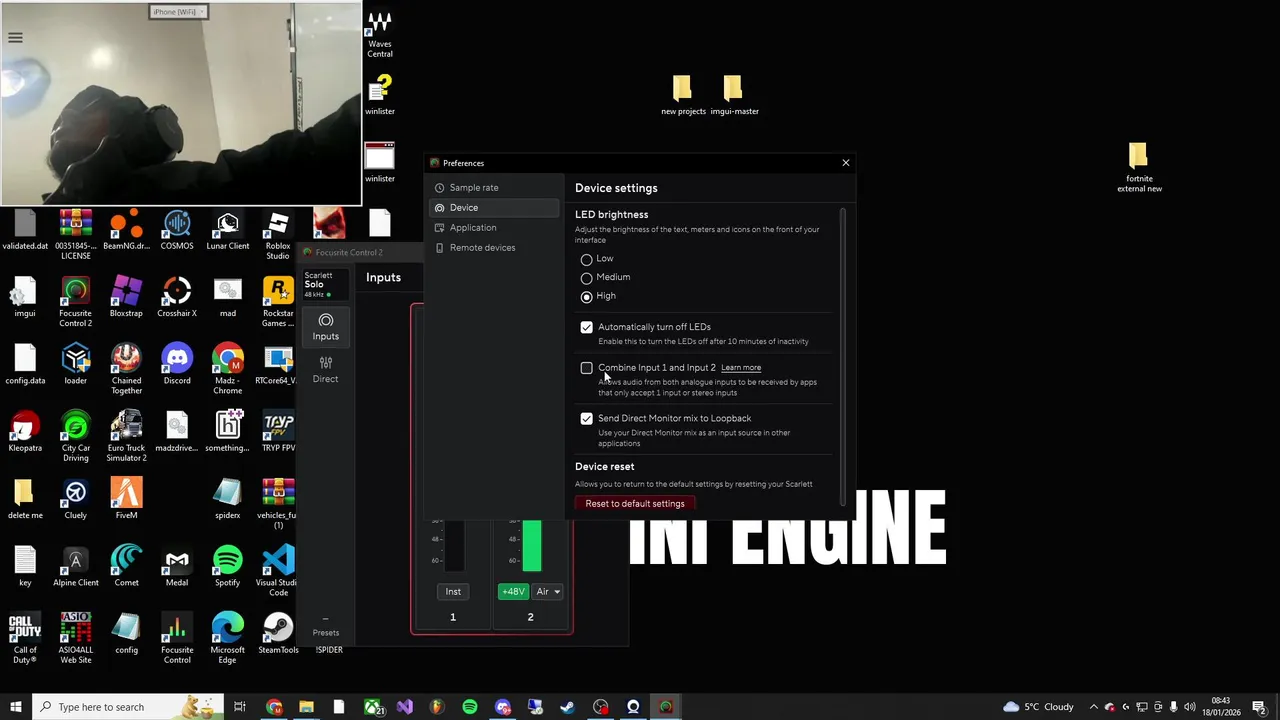Enable Combine Input 1 and Input 2

[587, 368]
